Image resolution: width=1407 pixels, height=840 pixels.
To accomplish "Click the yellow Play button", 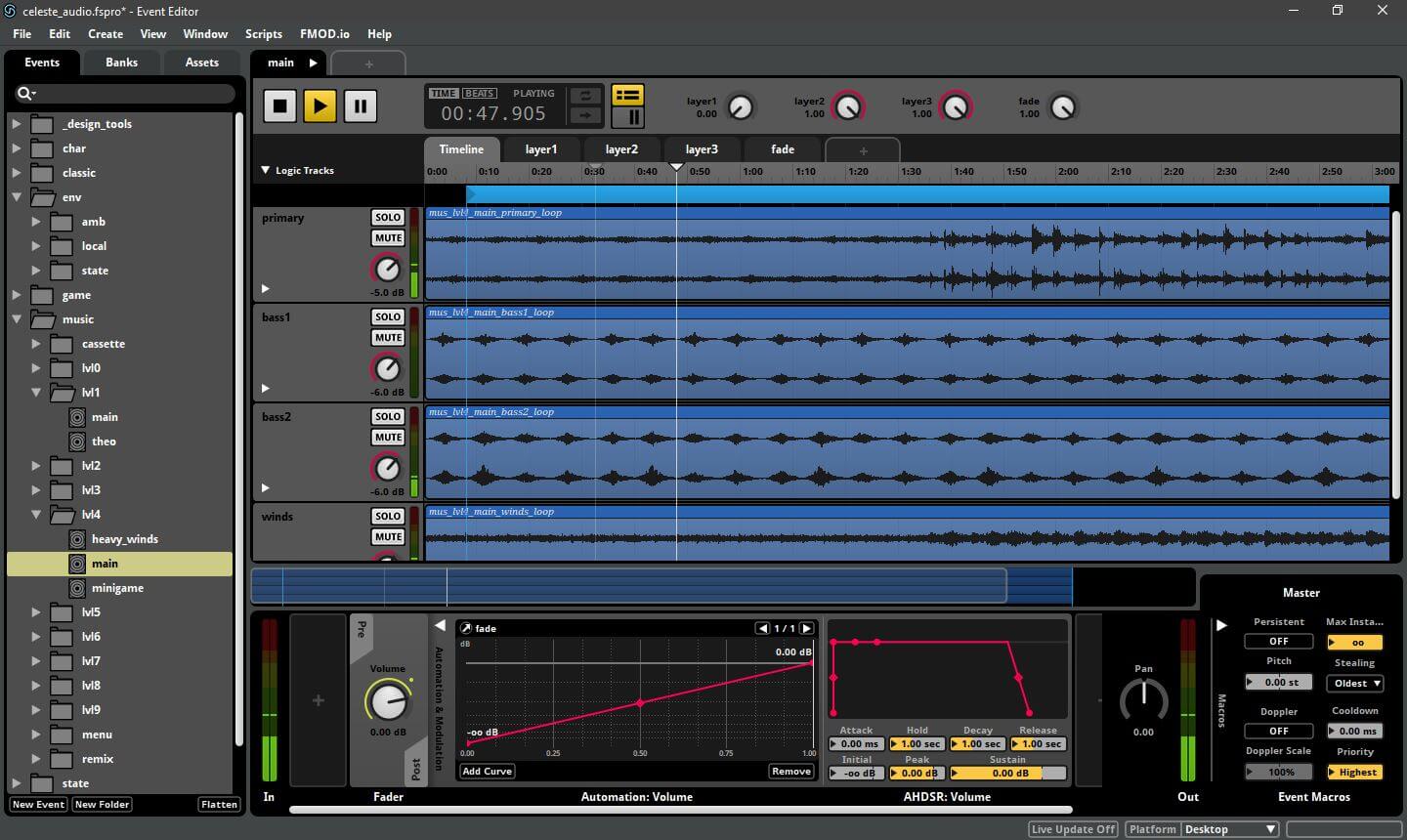I will (320, 105).
